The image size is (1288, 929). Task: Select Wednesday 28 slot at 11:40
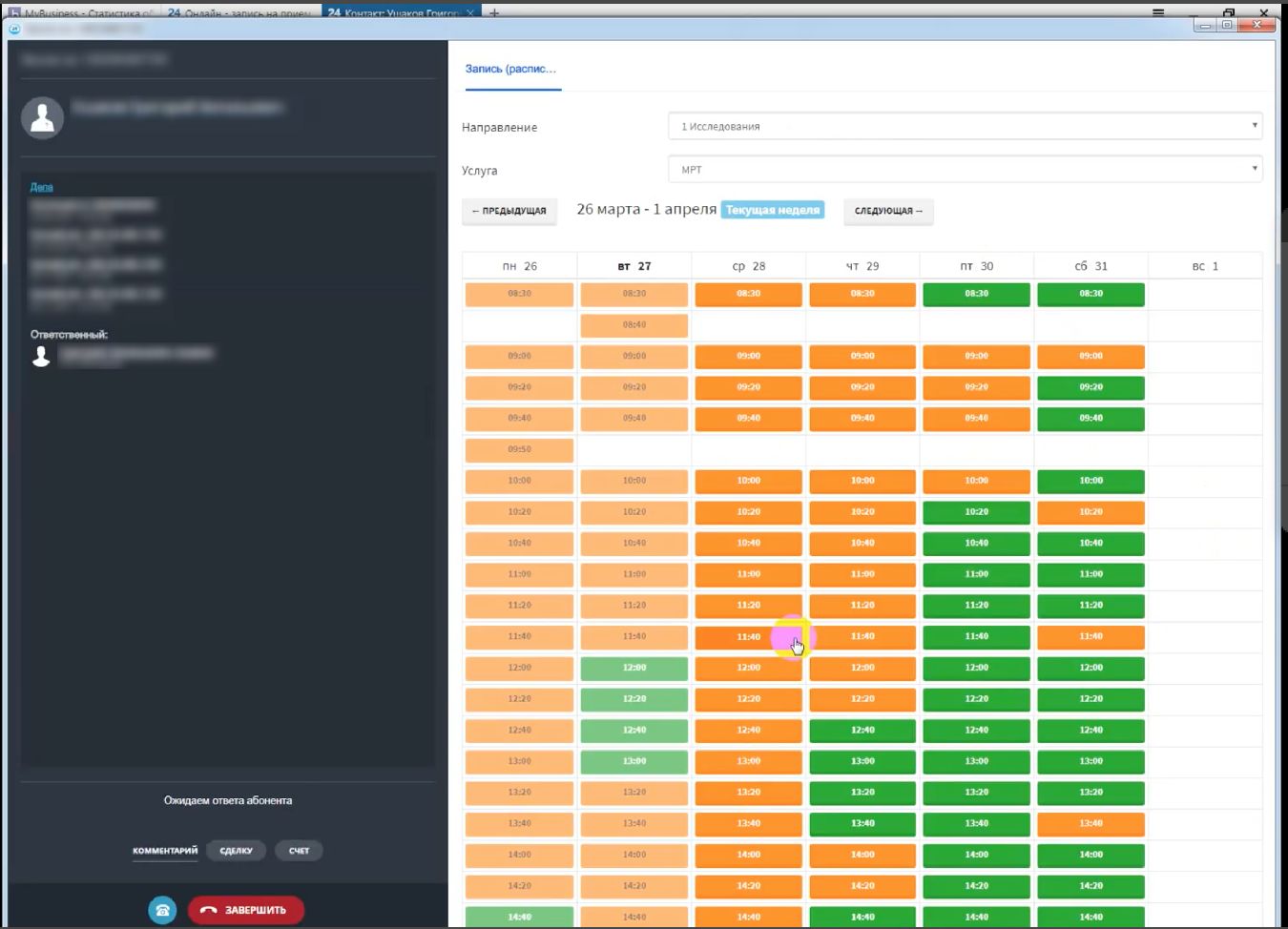749,637
